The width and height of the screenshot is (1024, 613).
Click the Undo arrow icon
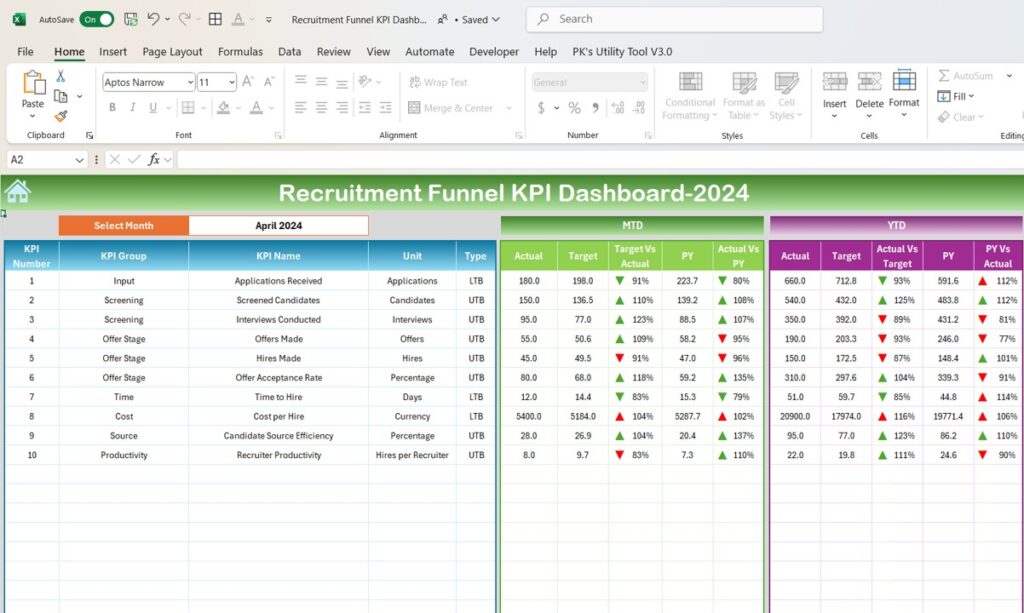pyautogui.click(x=153, y=20)
